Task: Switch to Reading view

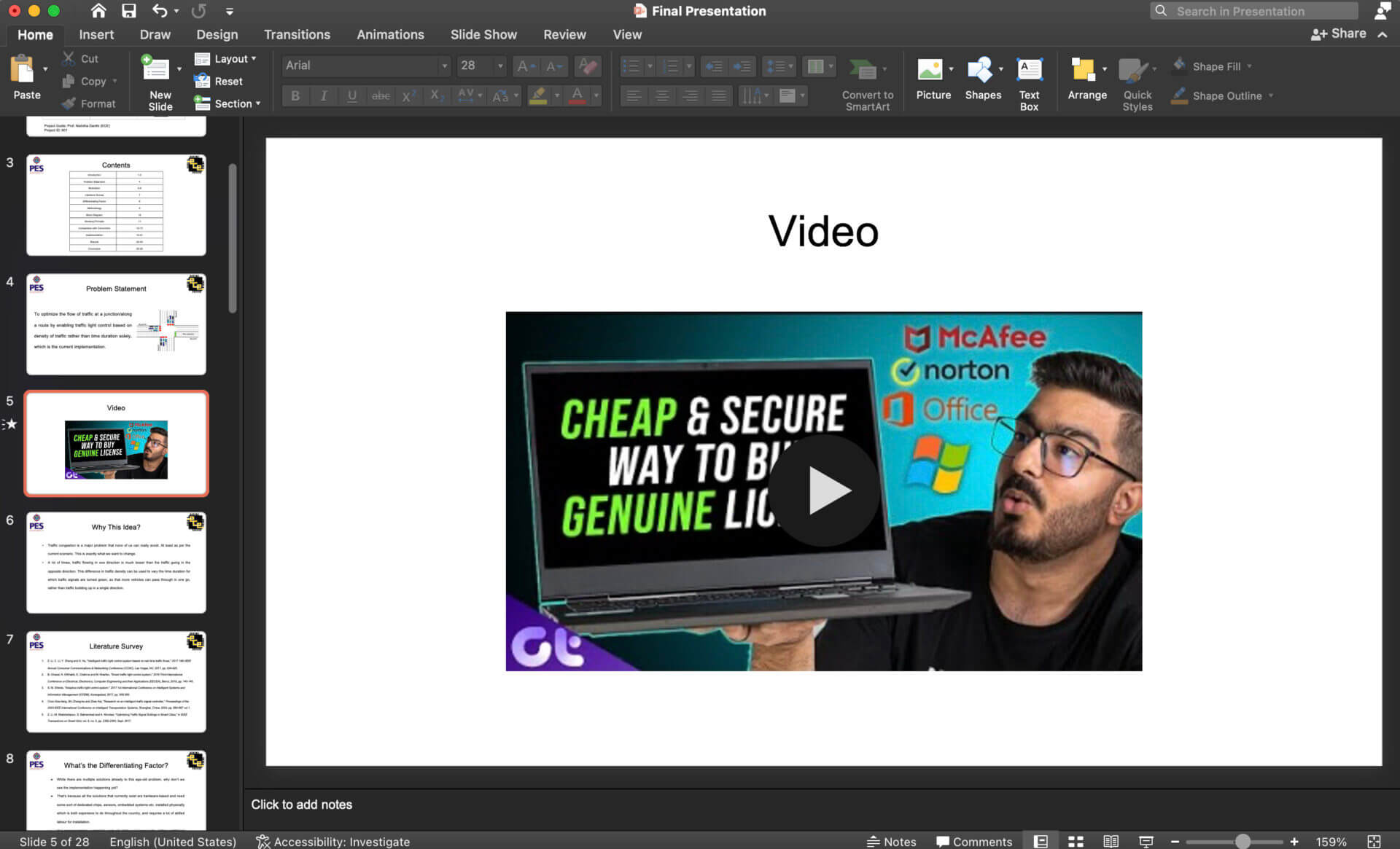Action: point(1111,841)
